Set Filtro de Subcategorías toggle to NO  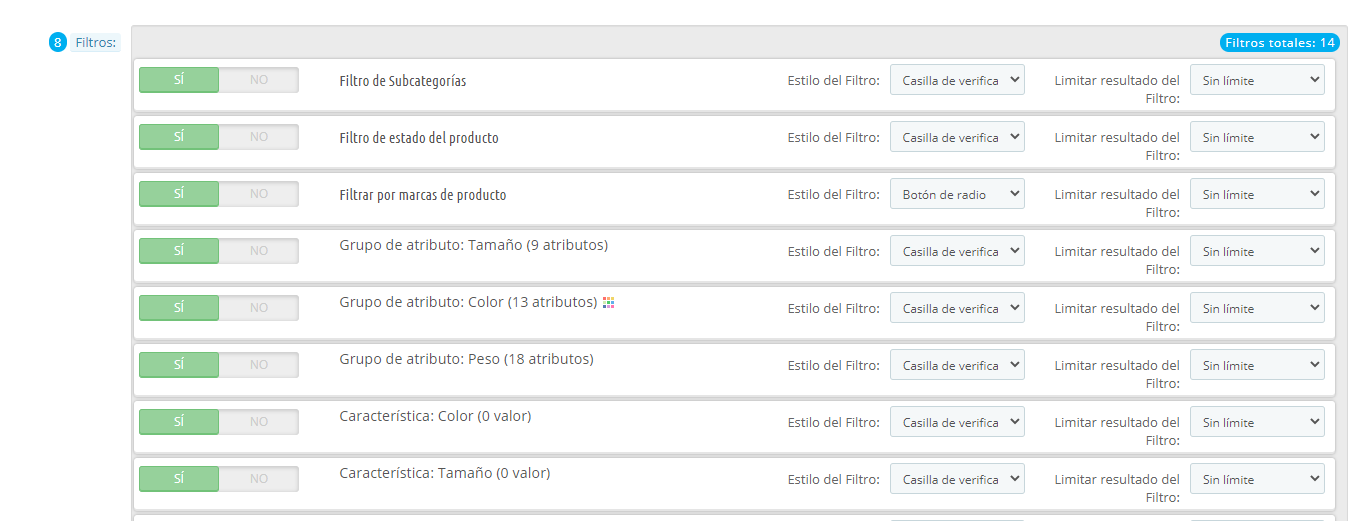[259, 80]
